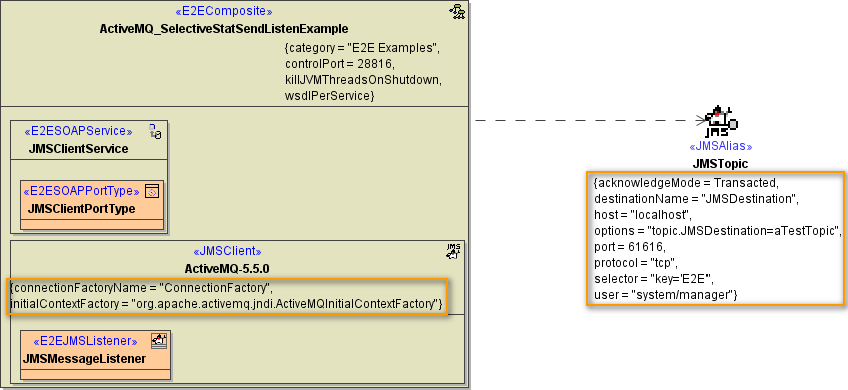Select the JMSClientService class name
Screen dimensions: 848x390
click(78, 149)
